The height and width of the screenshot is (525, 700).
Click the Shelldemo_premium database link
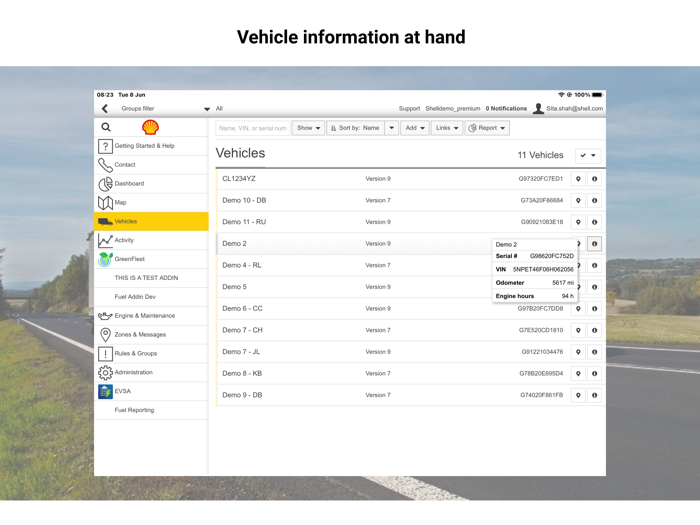coord(453,108)
